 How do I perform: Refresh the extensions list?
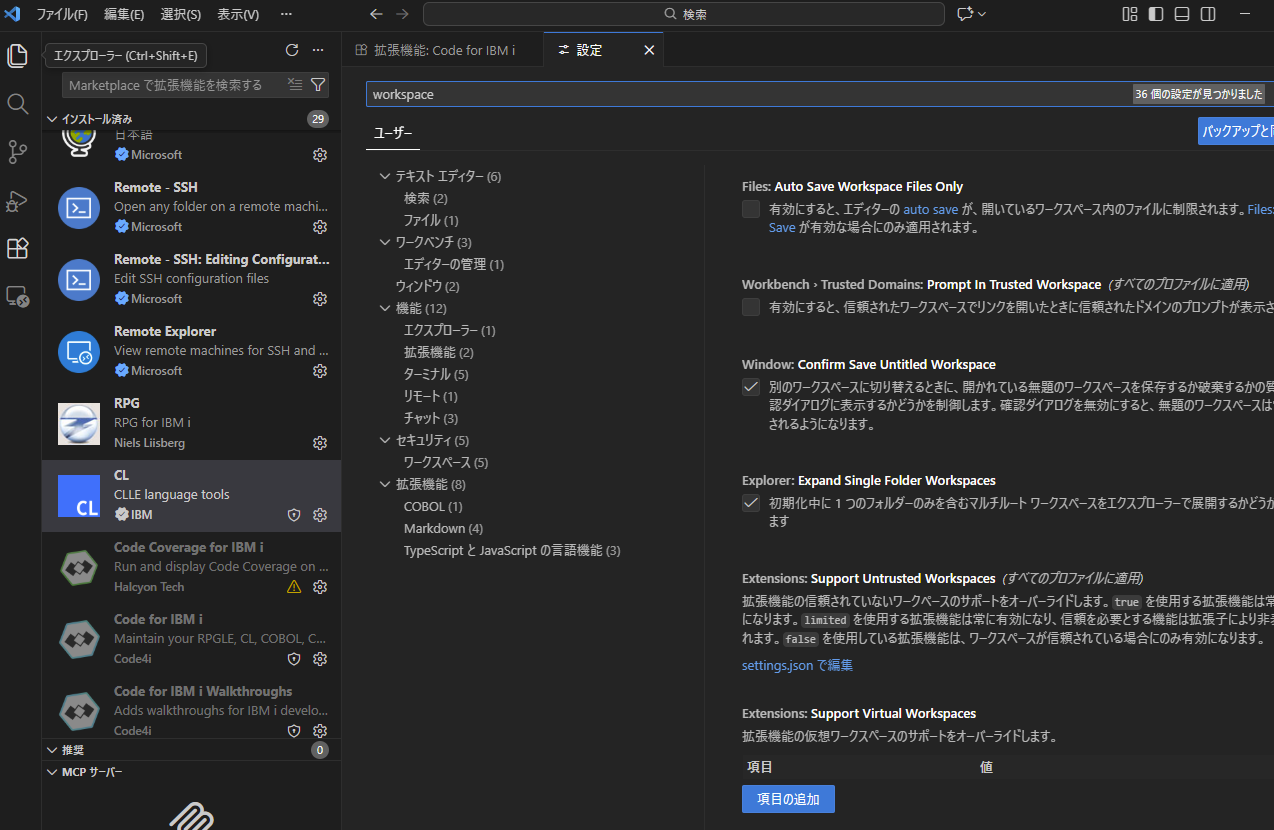292,50
